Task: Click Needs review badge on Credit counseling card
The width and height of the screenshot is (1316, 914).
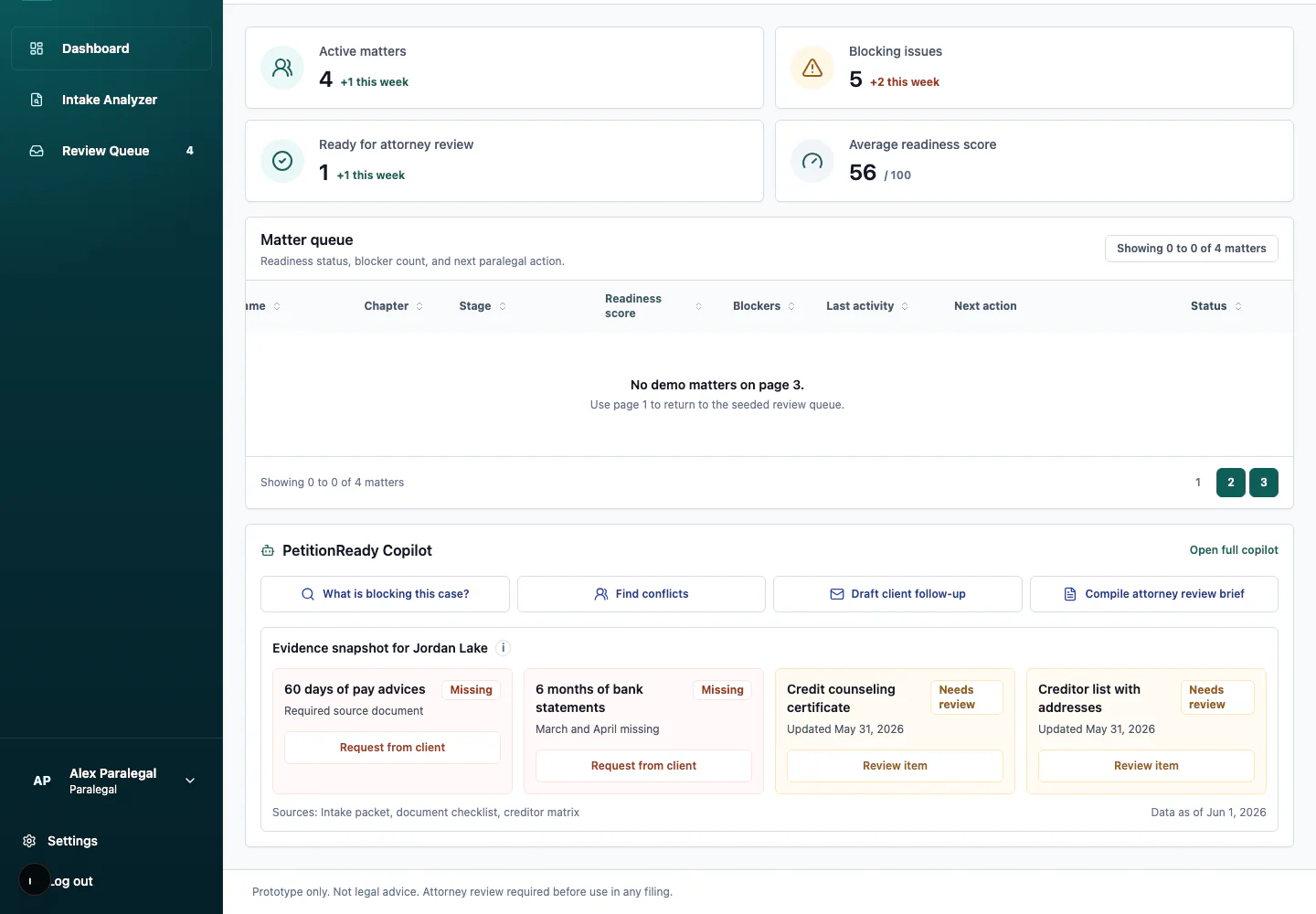Action: [967, 697]
